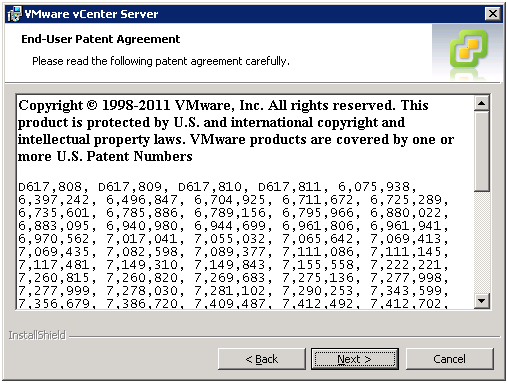The height and width of the screenshot is (383, 508).
Task: Select patent number 7,155,558
Action: [318, 265]
